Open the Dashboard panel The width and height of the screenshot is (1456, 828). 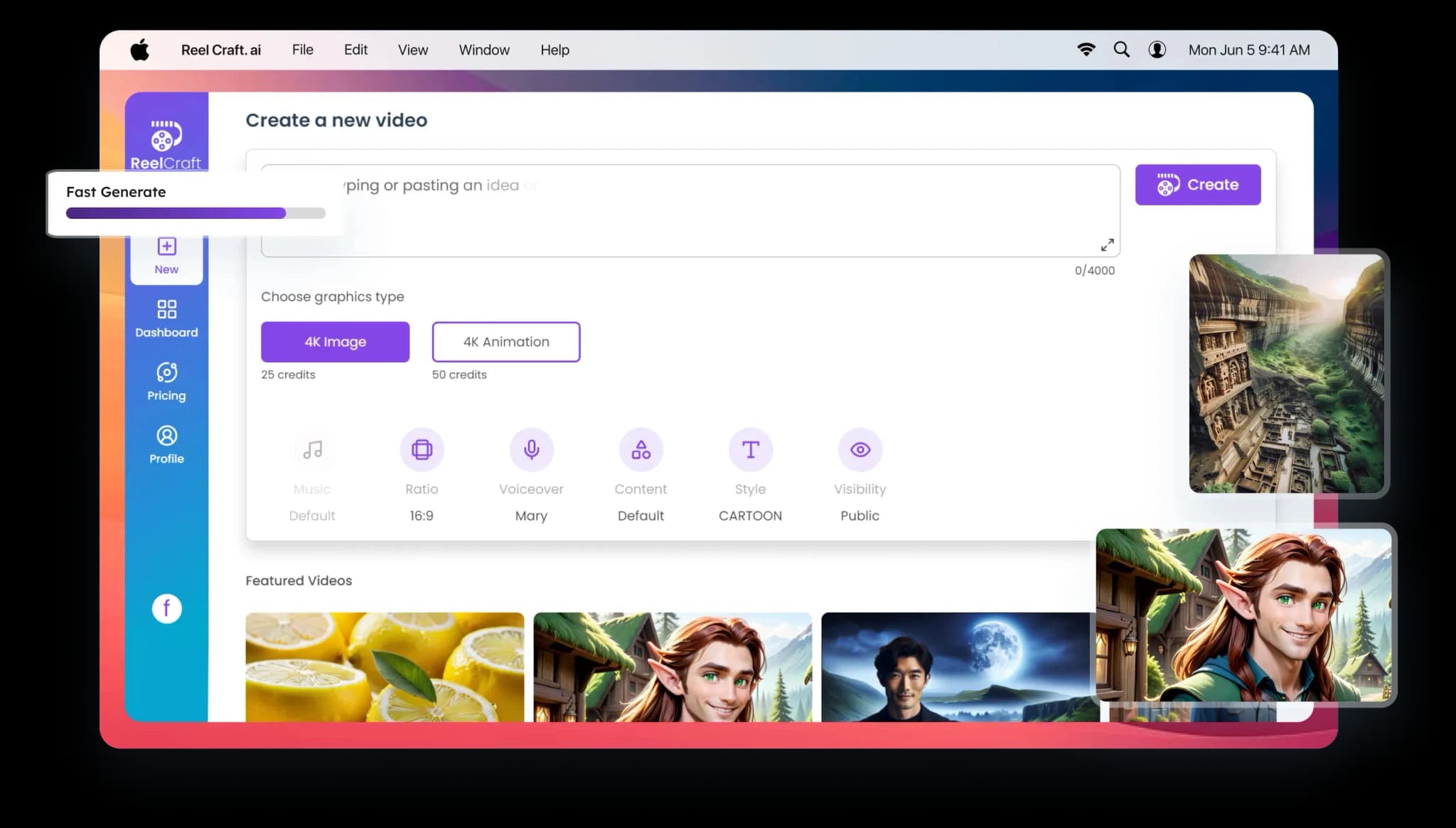[166, 317]
